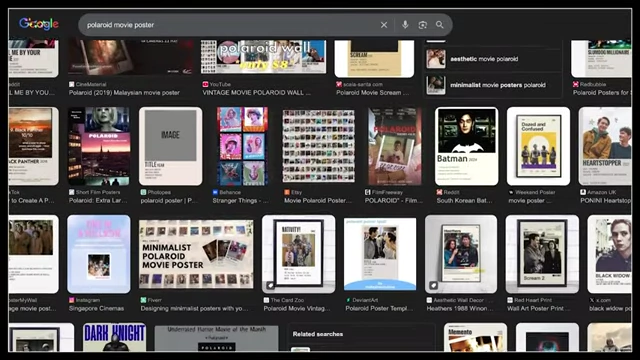Open the VINTAGE MOVIE POLAROID WALL video link
The image size is (640, 360).
(x=256, y=93)
